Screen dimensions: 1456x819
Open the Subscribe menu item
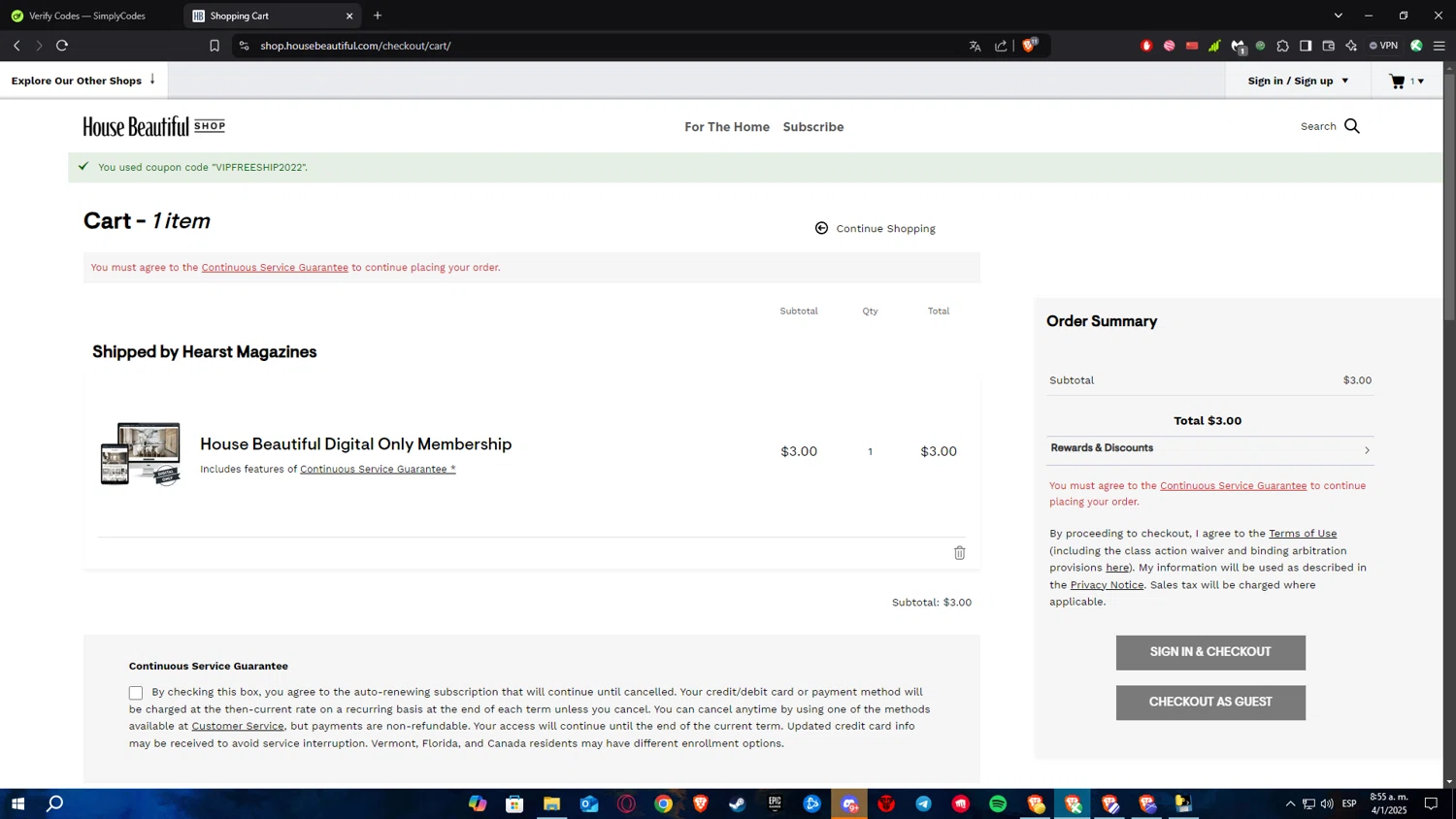pos(813,127)
